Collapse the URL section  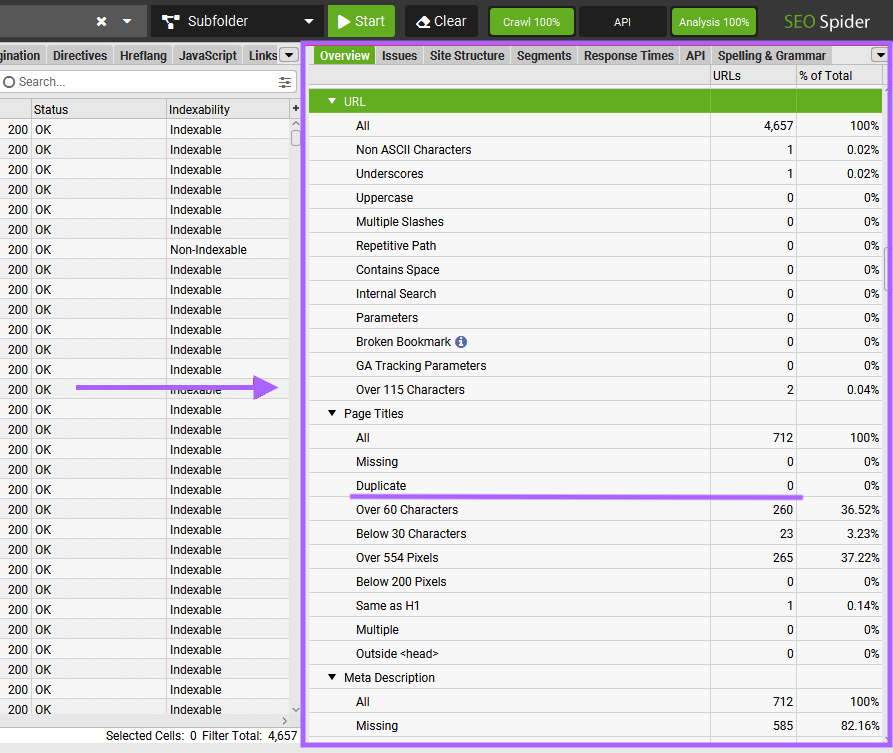click(333, 101)
